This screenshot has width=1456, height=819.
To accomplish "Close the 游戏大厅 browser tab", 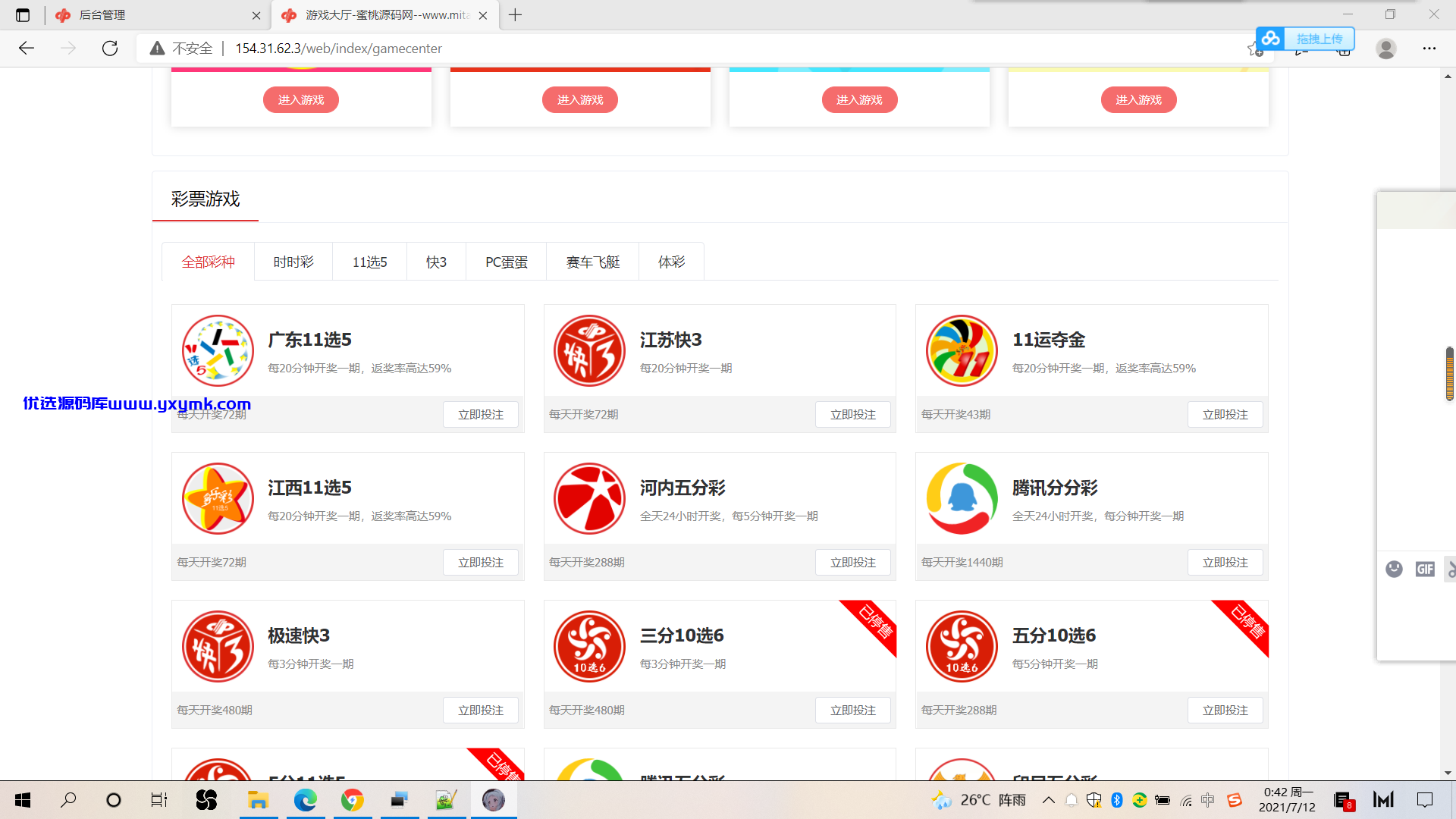I will coord(483,15).
